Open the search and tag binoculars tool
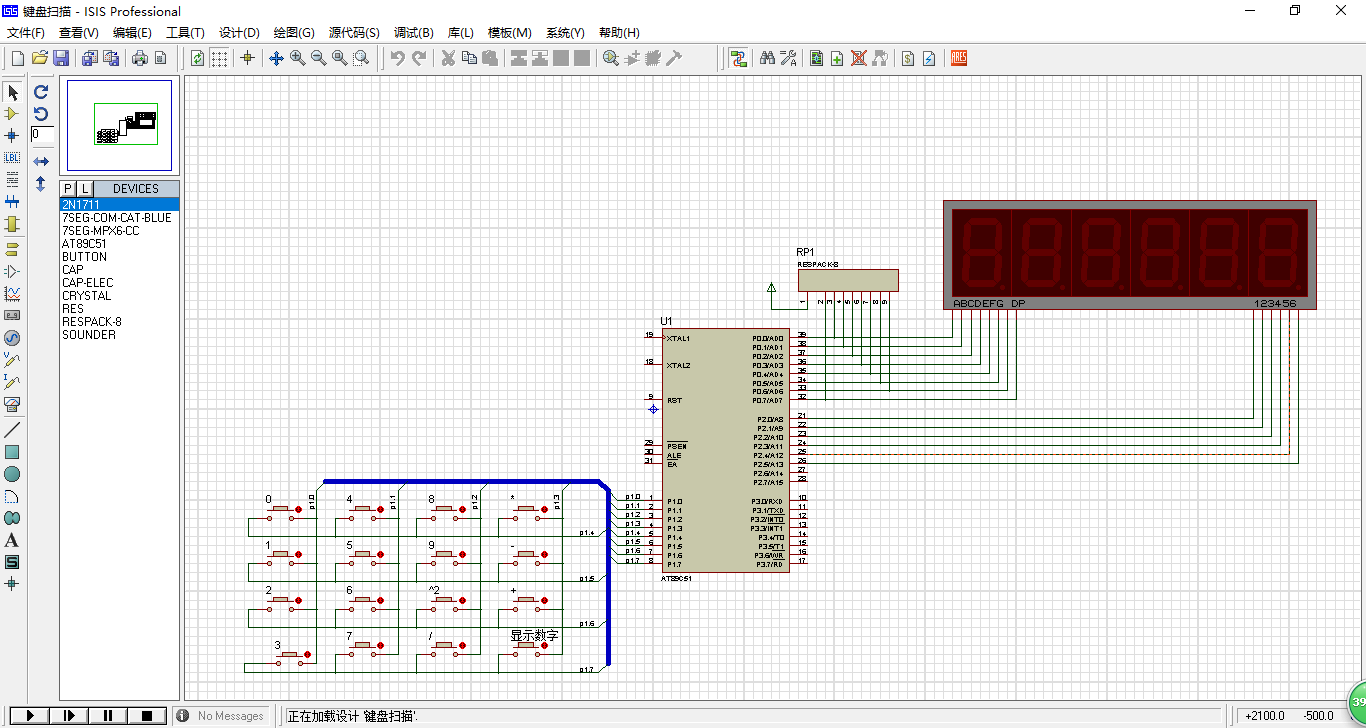1366x728 pixels. coord(768,58)
